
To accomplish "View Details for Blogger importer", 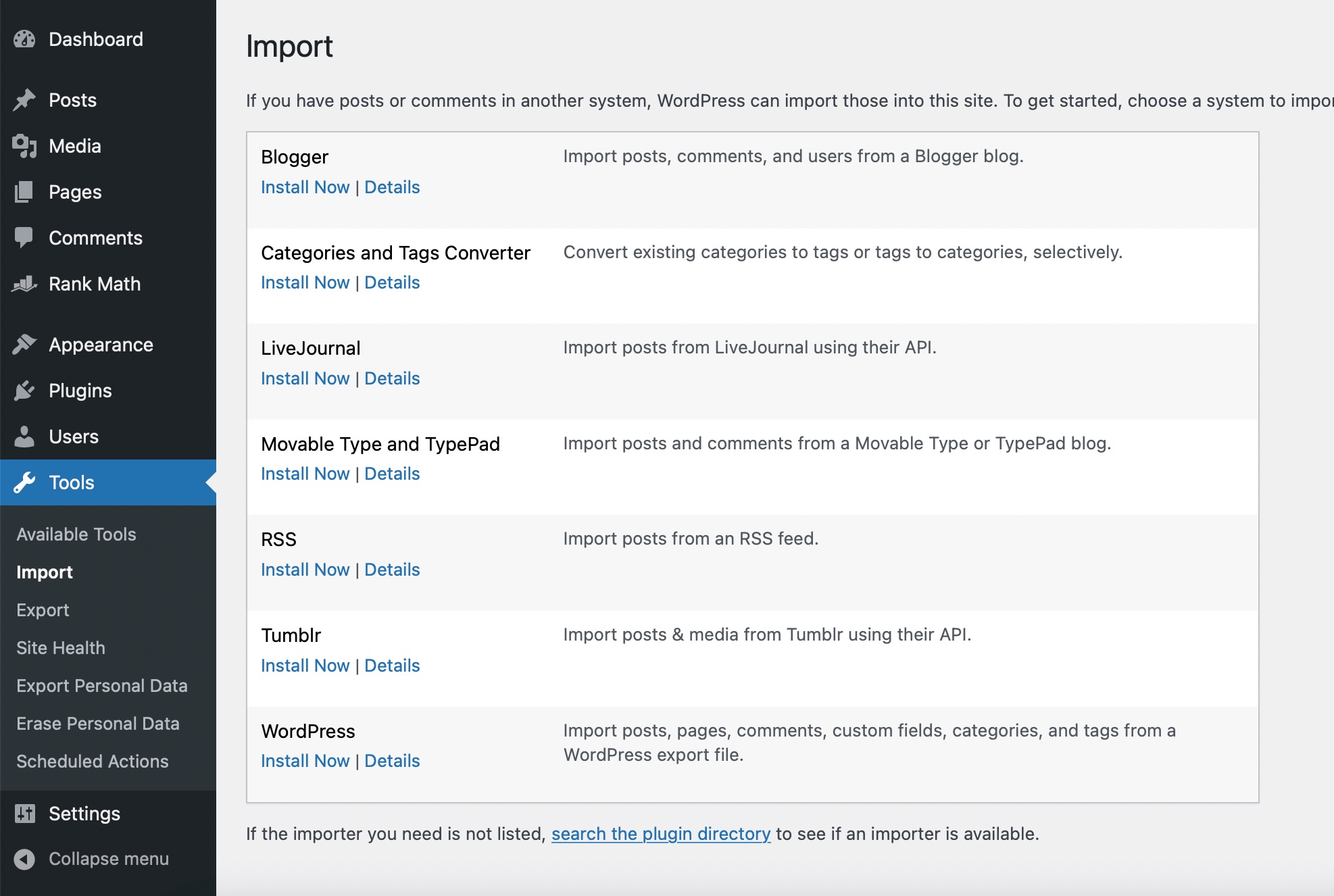I will [392, 187].
